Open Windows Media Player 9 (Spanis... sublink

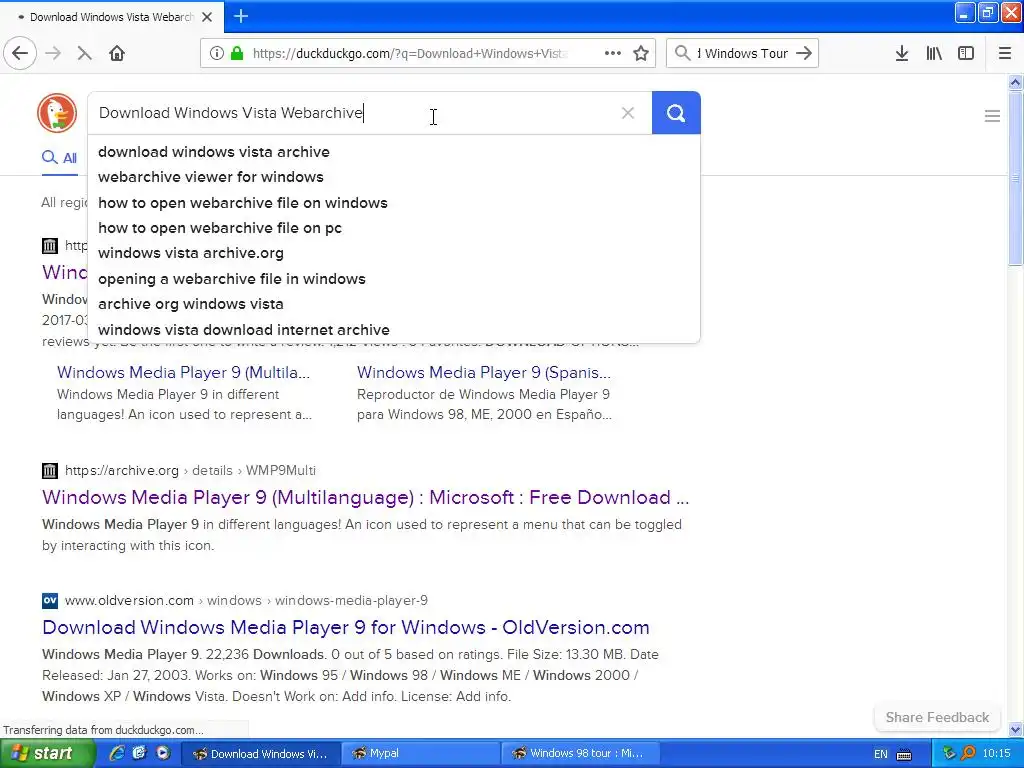tap(484, 372)
